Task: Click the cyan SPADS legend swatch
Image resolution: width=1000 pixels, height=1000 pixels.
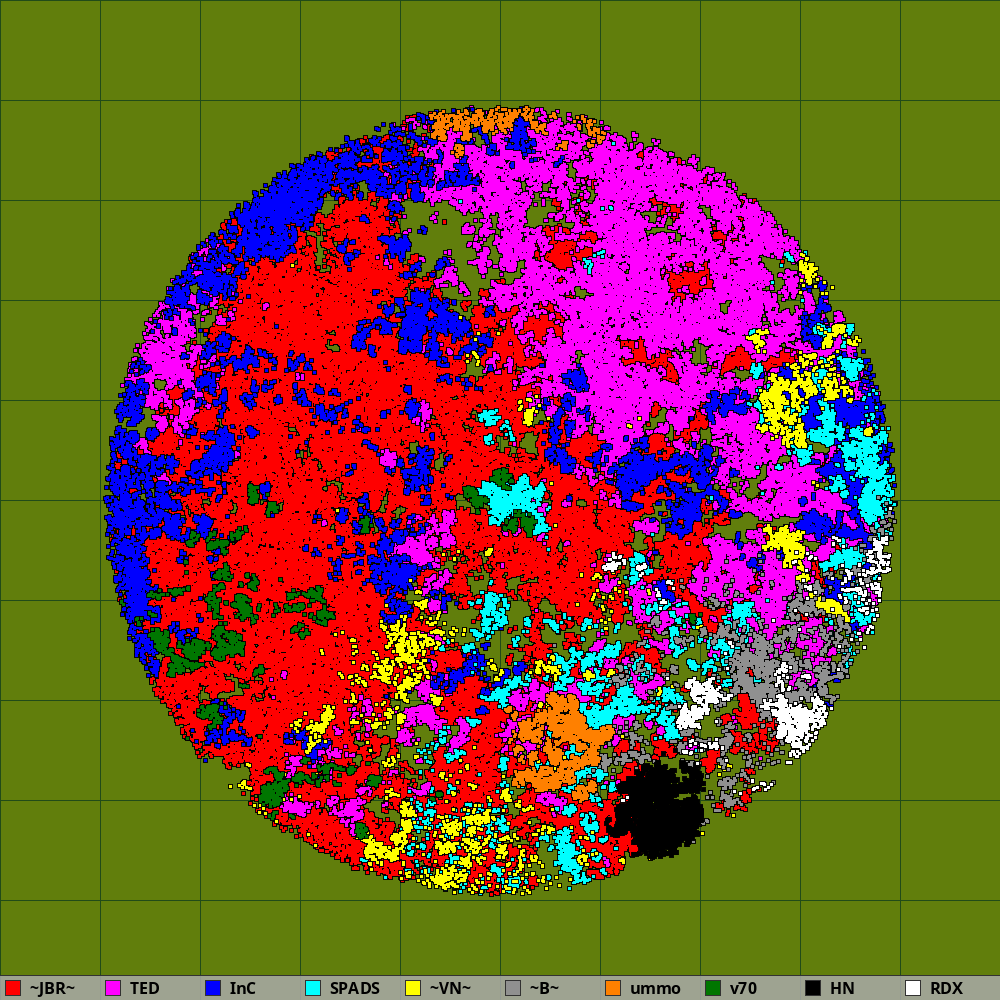Action: [313, 988]
